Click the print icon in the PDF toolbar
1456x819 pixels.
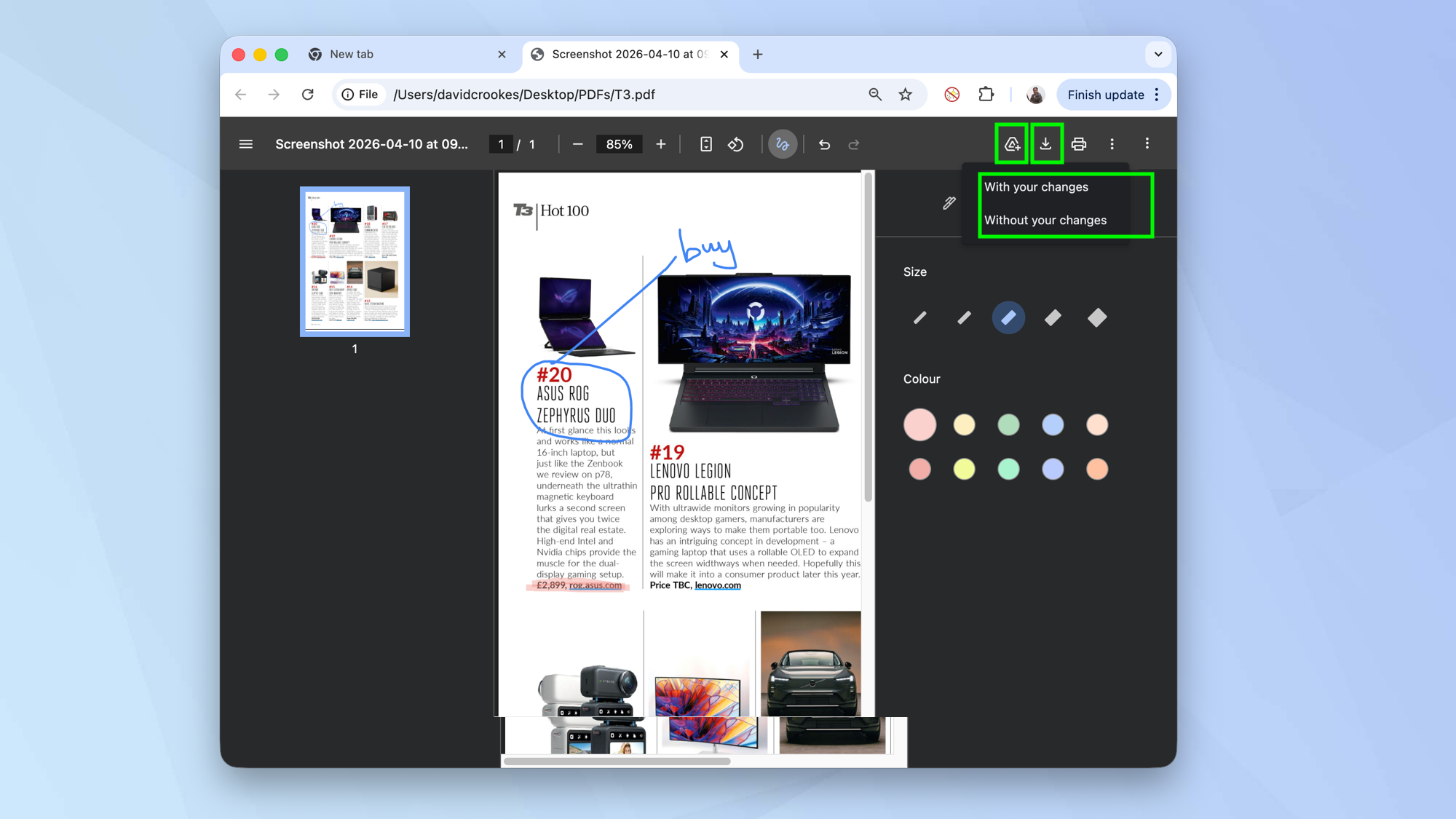pyautogui.click(x=1078, y=143)
